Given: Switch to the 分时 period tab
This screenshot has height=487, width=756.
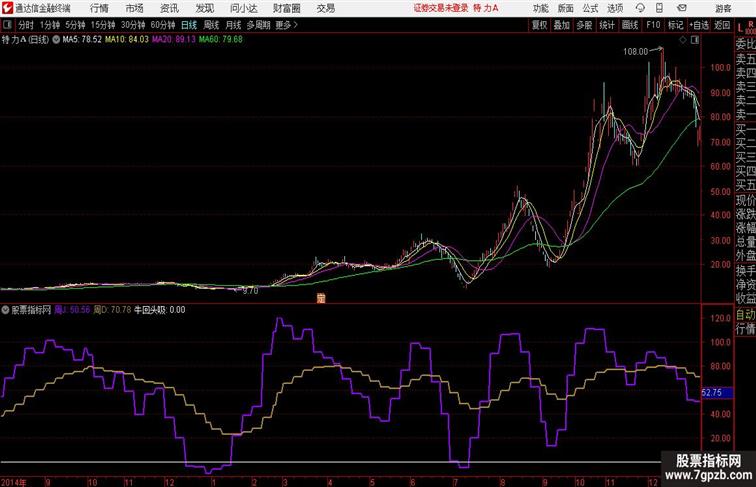Looking at the screenshot, I should (x=26, y=25).
